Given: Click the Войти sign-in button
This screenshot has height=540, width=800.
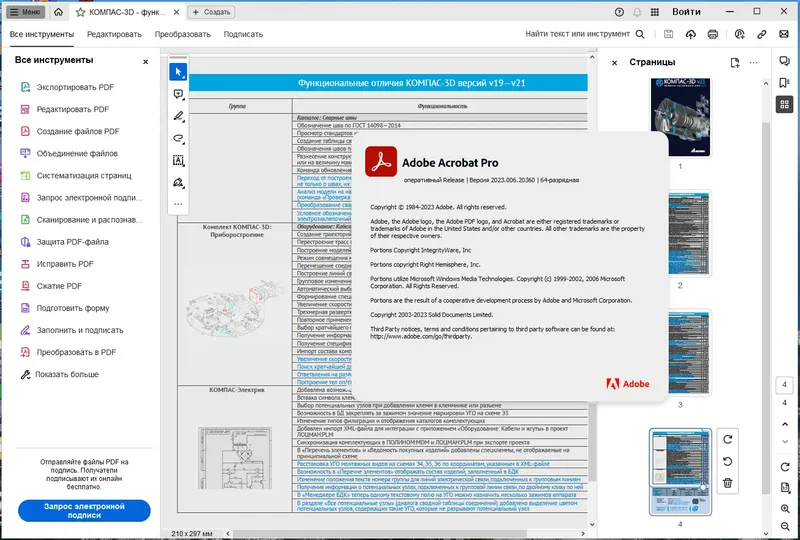Looking at the screenshot, I should point(686,12).
